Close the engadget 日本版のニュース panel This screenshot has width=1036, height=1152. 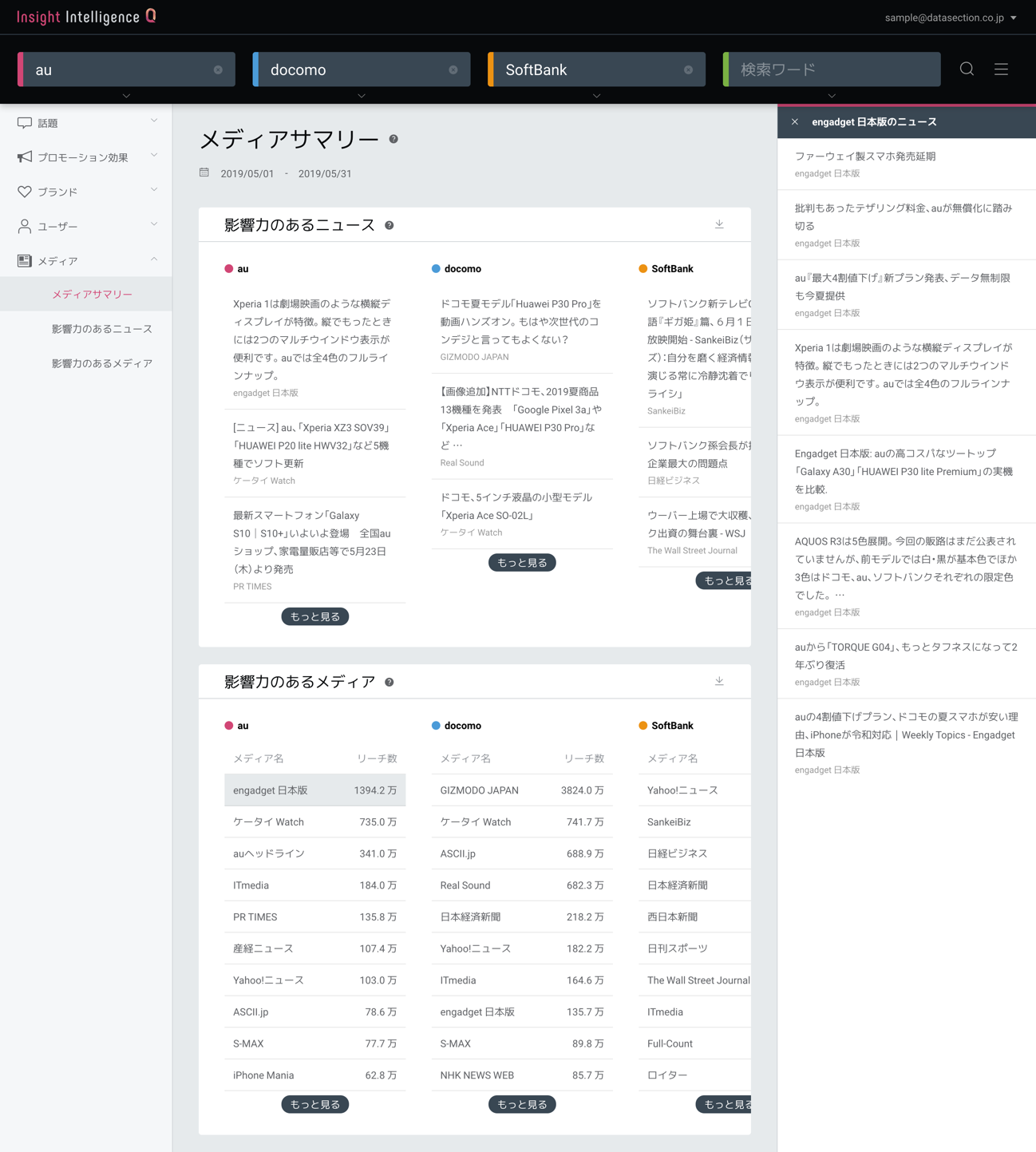(795, 122)
